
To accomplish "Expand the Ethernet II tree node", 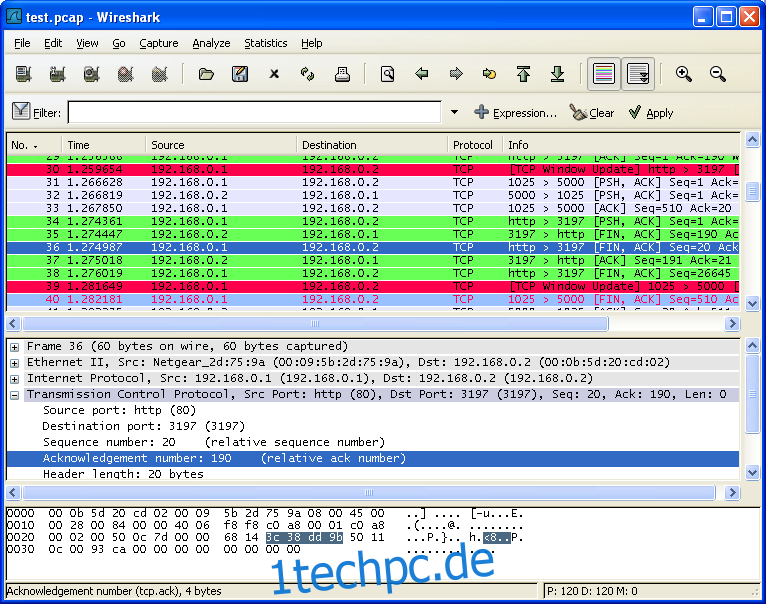I will coord(15,363).
